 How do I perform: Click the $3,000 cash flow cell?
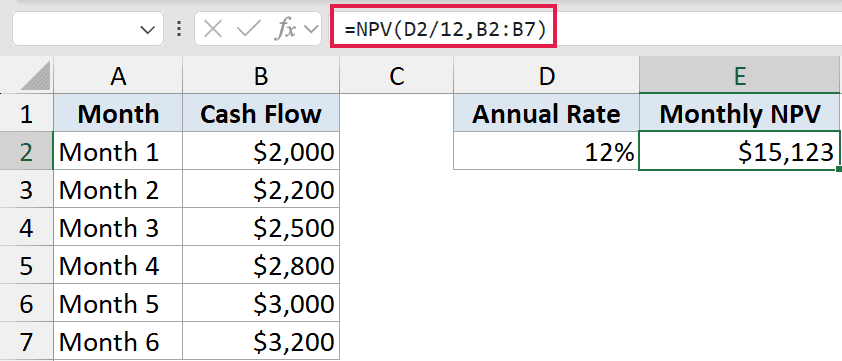[x=261, y=304]
